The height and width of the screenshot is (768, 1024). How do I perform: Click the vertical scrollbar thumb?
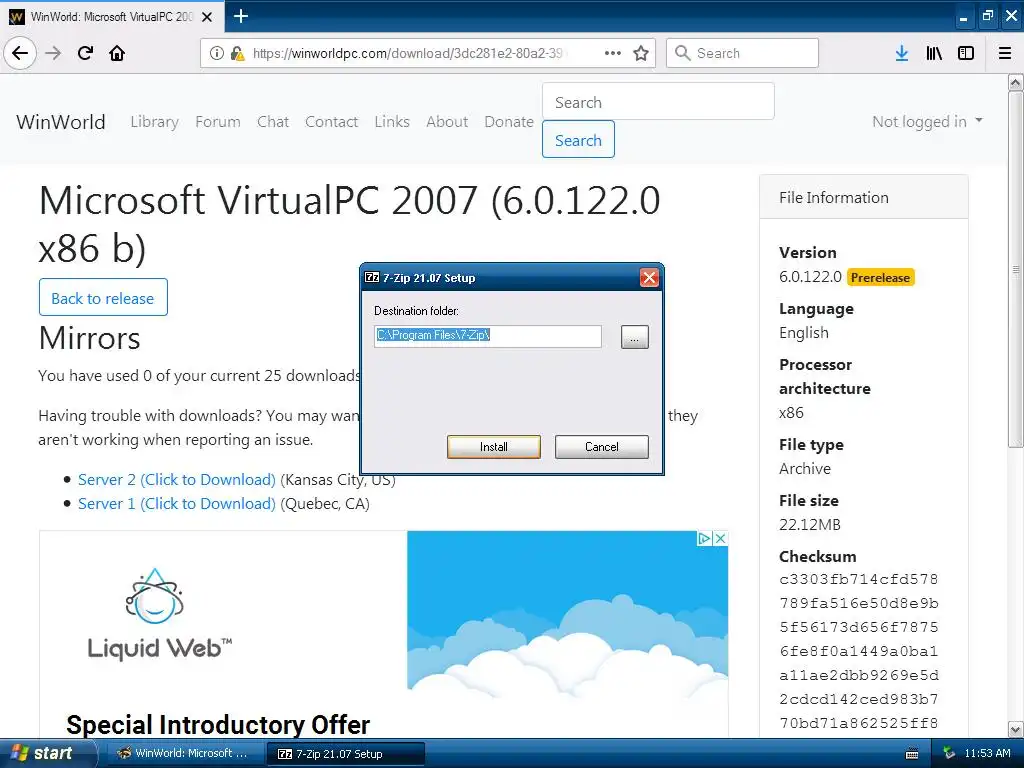tap(1015, 269)
